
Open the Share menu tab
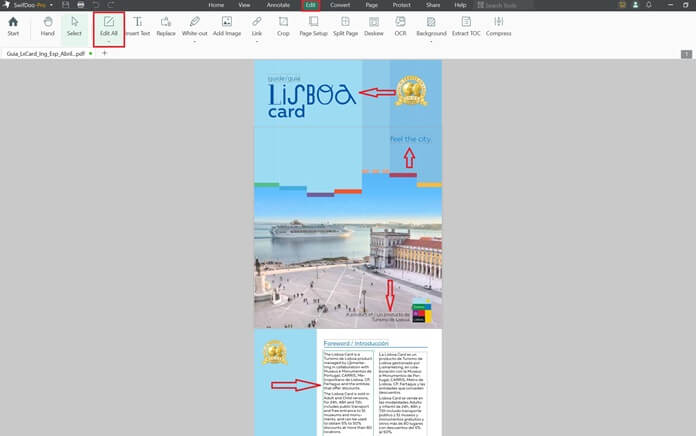click(433, 5)
